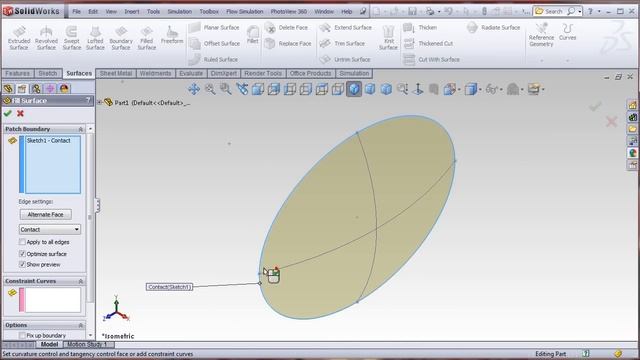The width and height of the screenshot is (640, 360).
Task: Open the Flow Simulation menu
Action: coord(244,11)
